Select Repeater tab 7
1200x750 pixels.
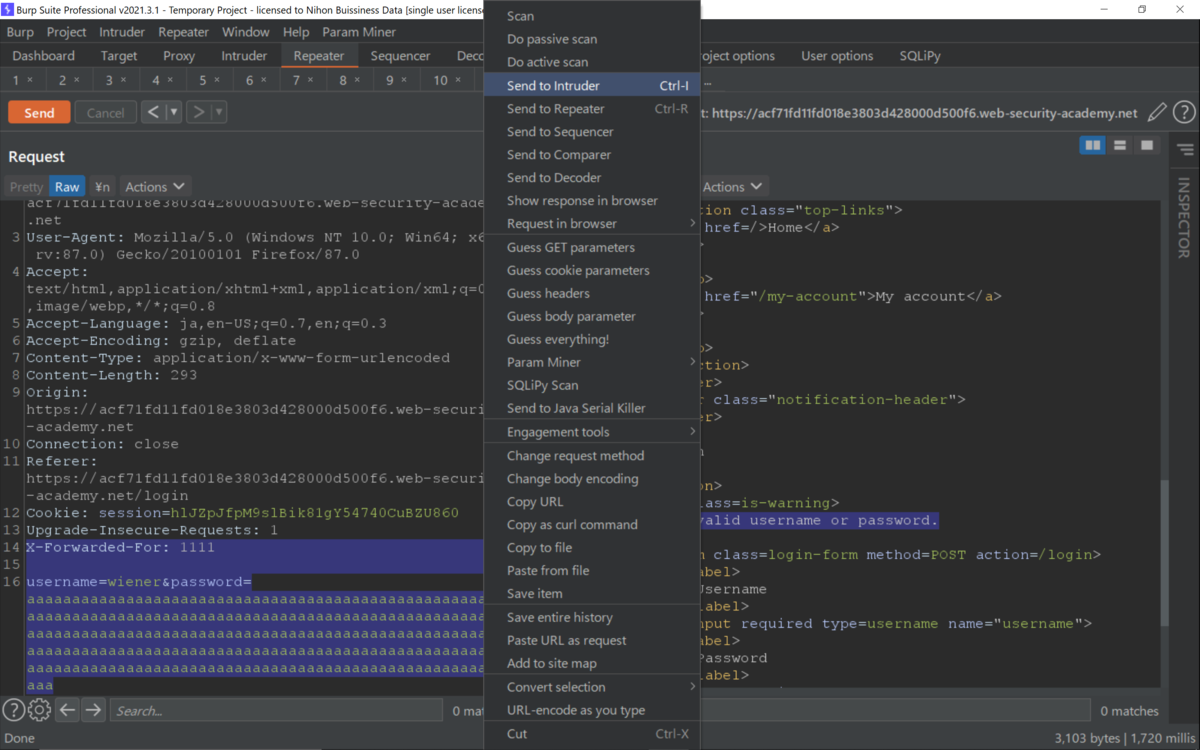(303, 80)
